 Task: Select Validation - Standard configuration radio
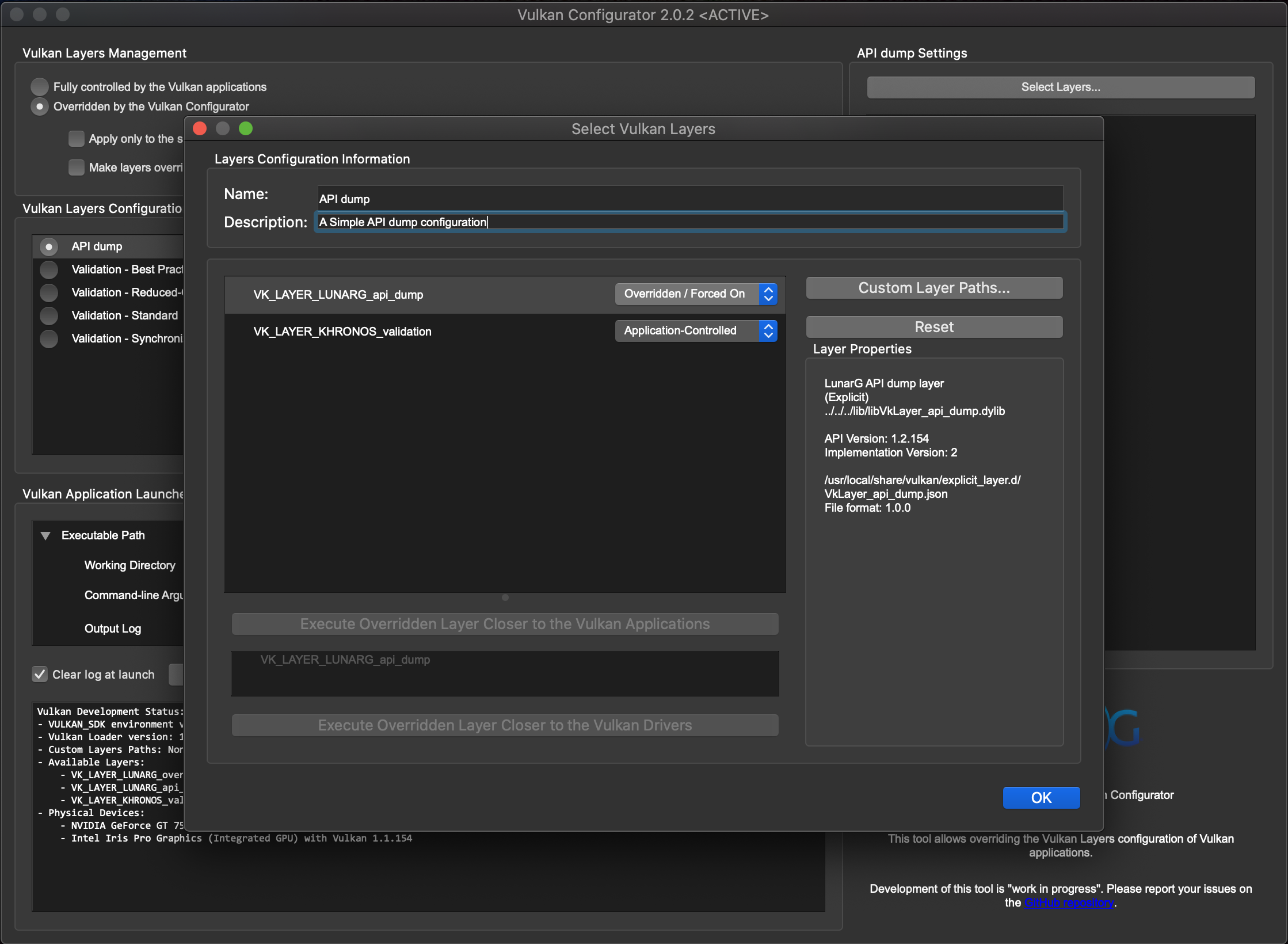(x=49, y=315)
